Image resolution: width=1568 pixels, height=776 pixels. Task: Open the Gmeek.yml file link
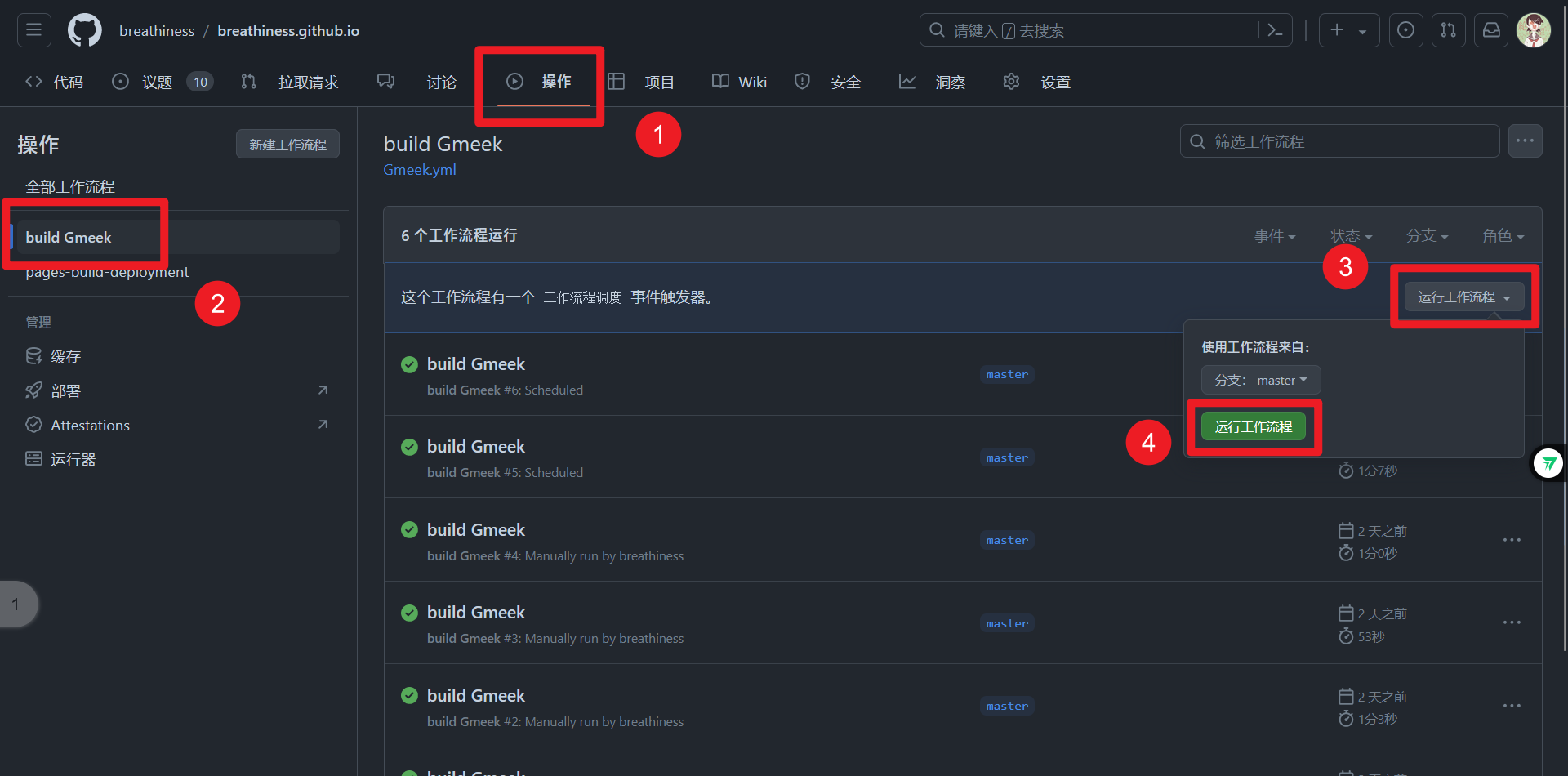(x=419, y=169)
